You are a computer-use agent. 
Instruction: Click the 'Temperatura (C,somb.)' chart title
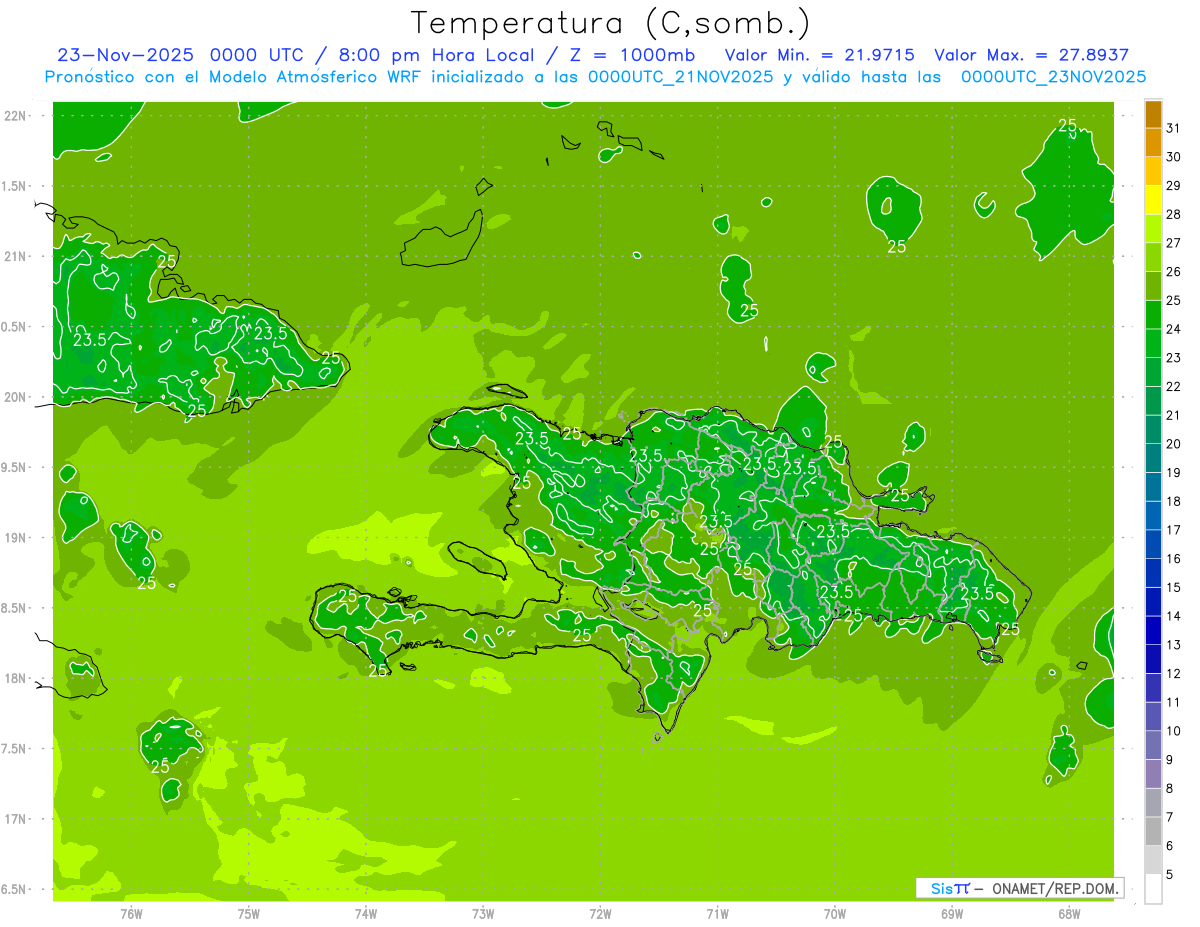(611, 22)
